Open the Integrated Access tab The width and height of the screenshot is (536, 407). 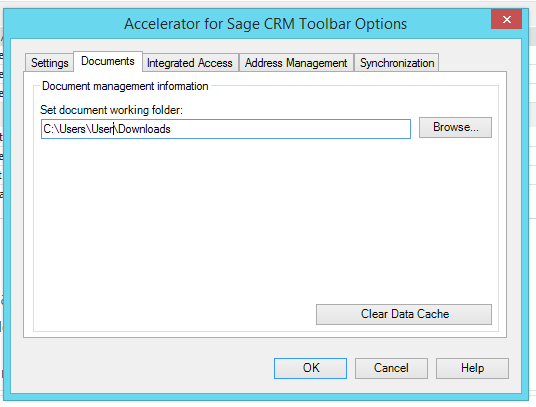[x=190, y=63]
